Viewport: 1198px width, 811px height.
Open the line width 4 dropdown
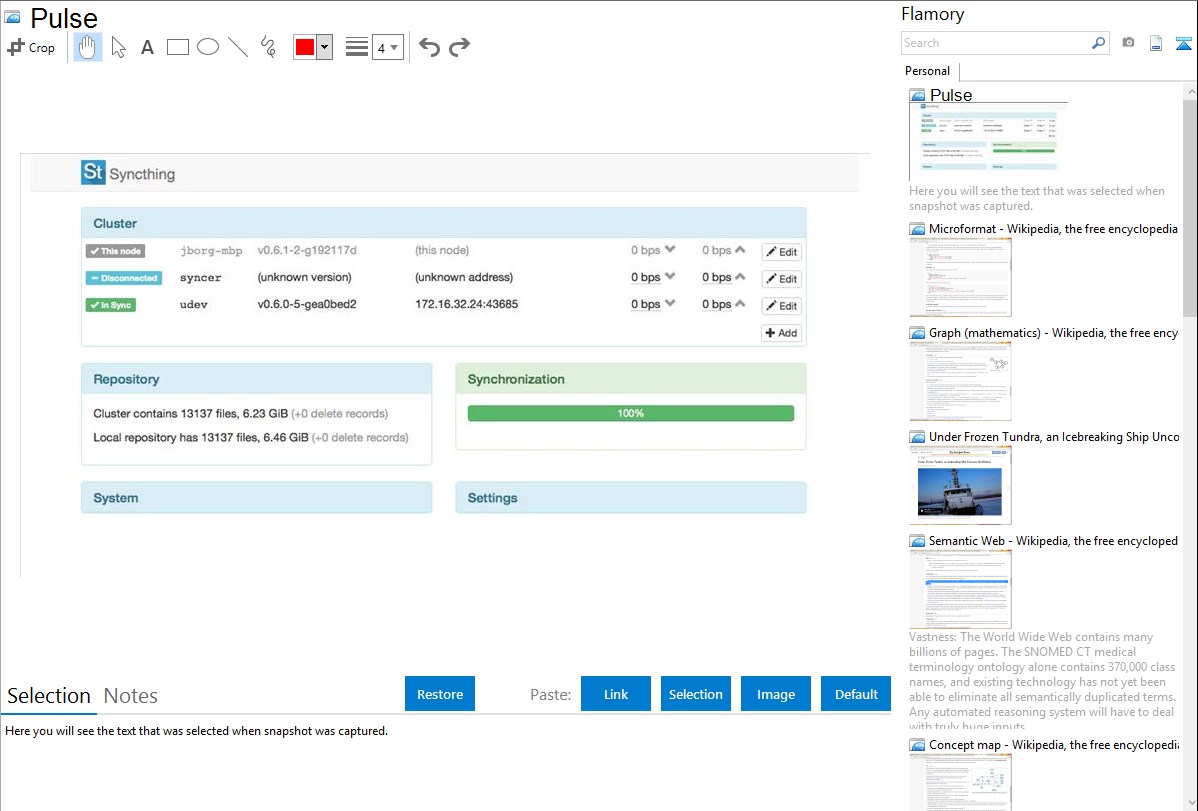[x=388, y=47]
